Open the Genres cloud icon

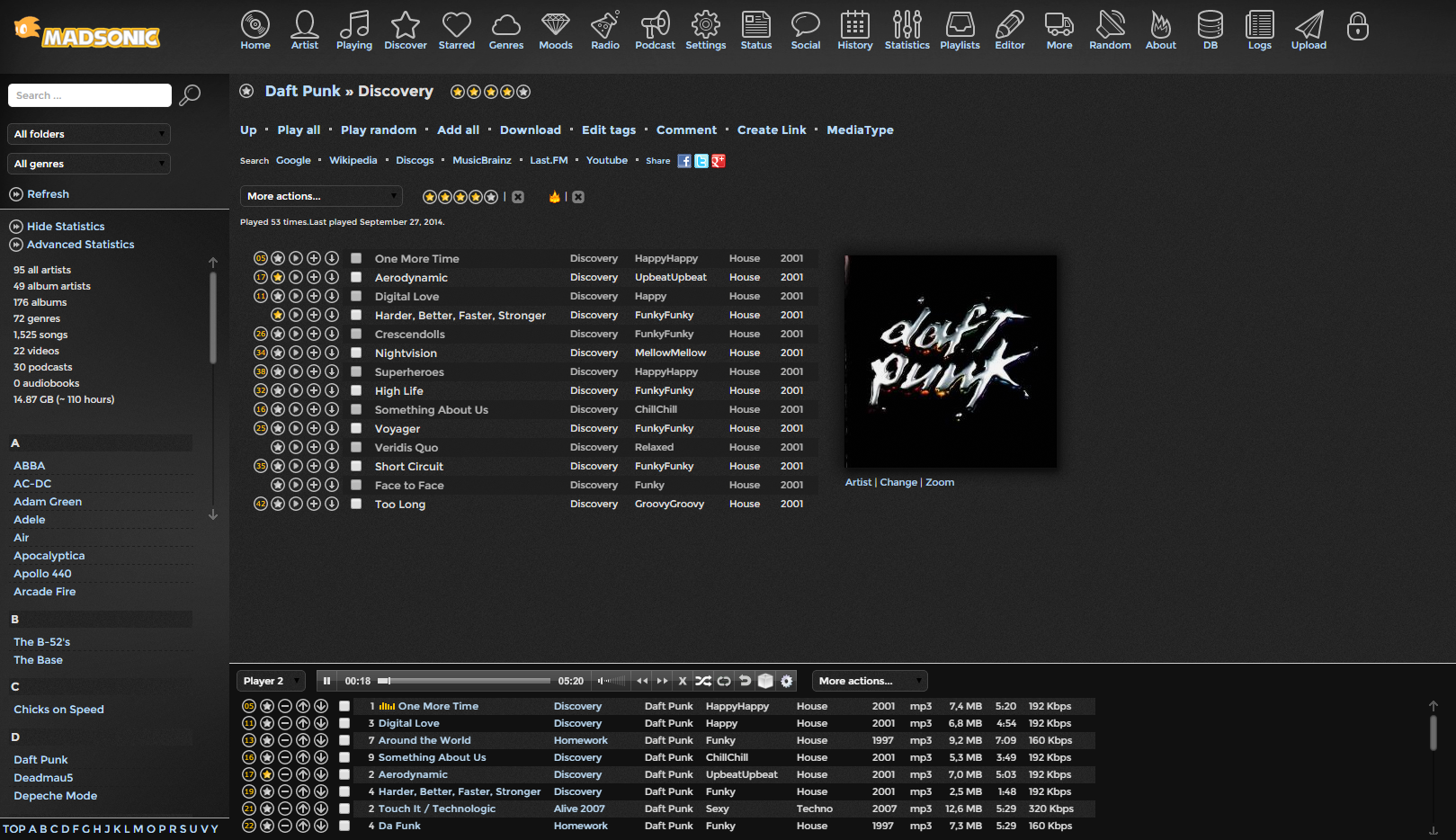pos(506,24)
